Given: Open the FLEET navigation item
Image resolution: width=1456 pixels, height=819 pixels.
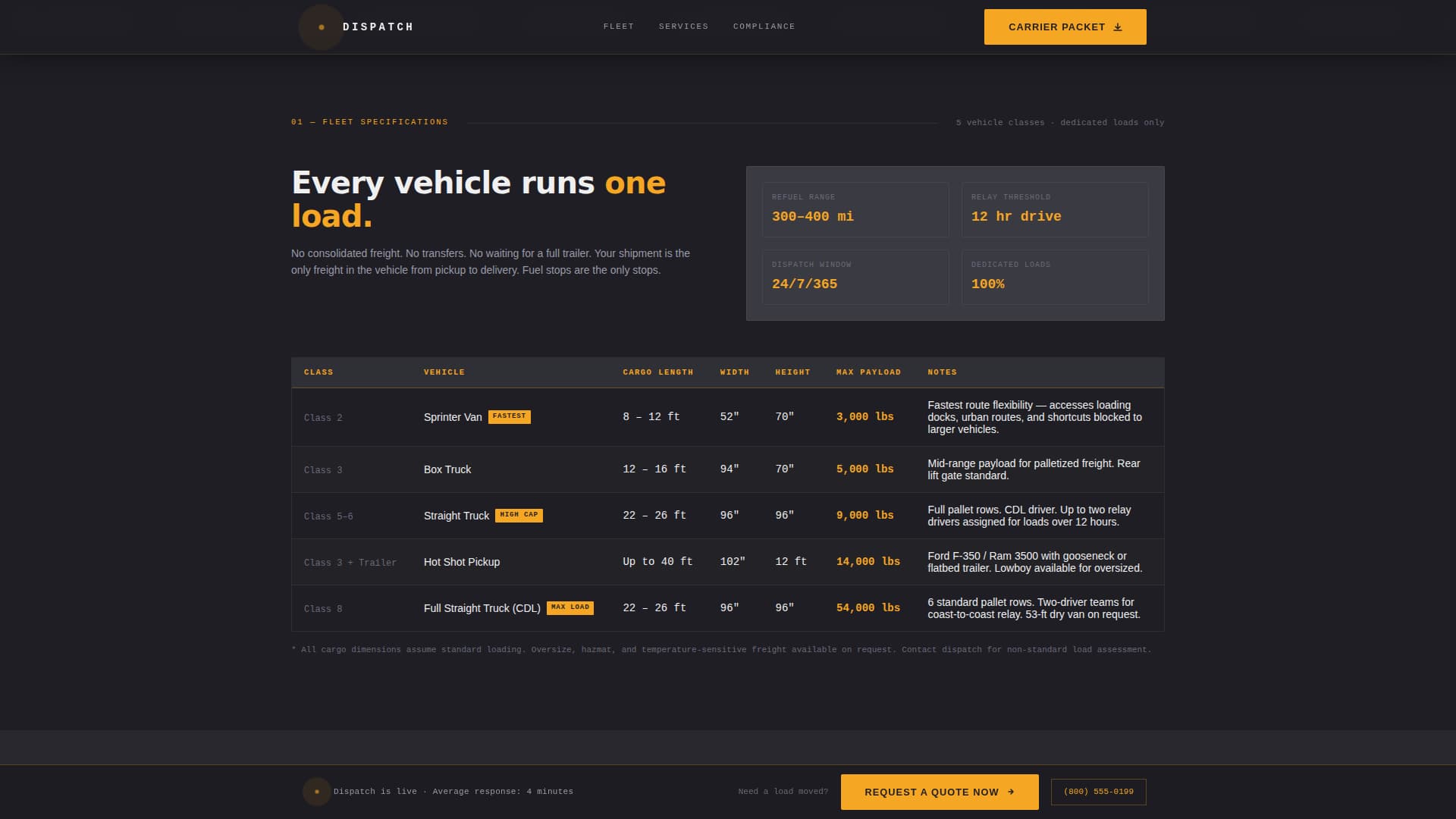Looking at the screenshot, I should [619, 26].
